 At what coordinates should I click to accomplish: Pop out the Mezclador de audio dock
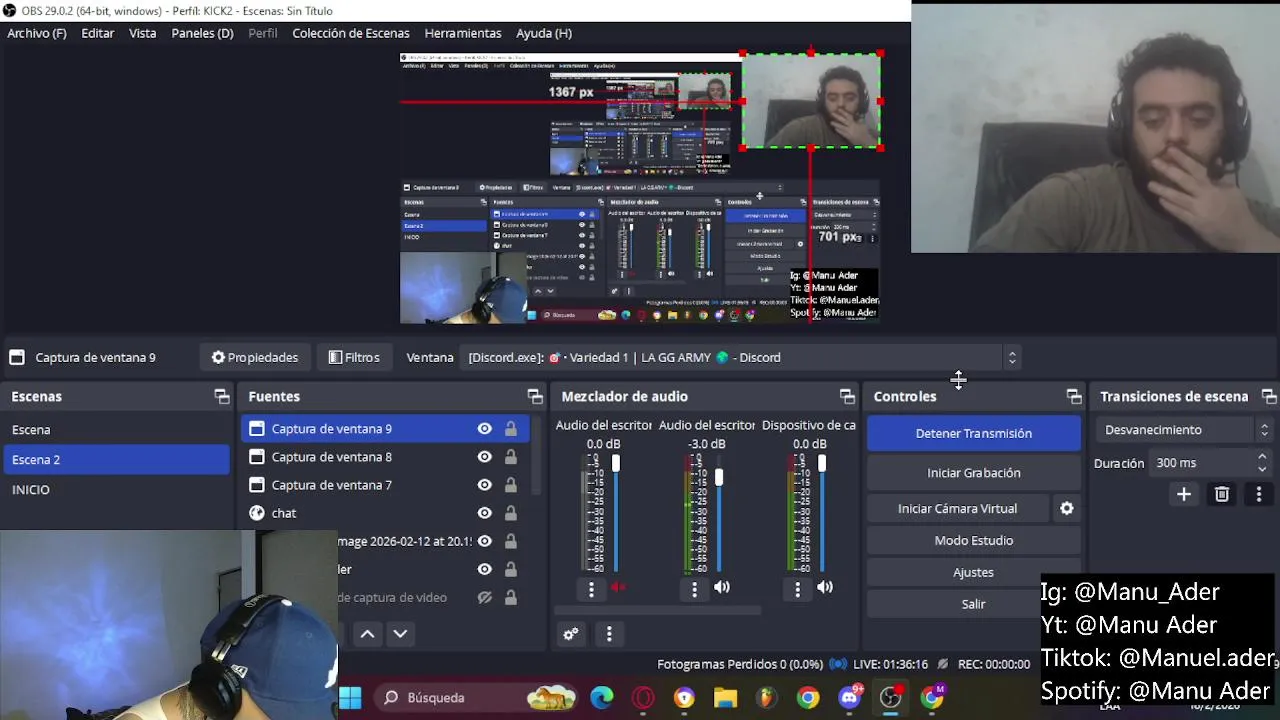click(x=847, y=397)
